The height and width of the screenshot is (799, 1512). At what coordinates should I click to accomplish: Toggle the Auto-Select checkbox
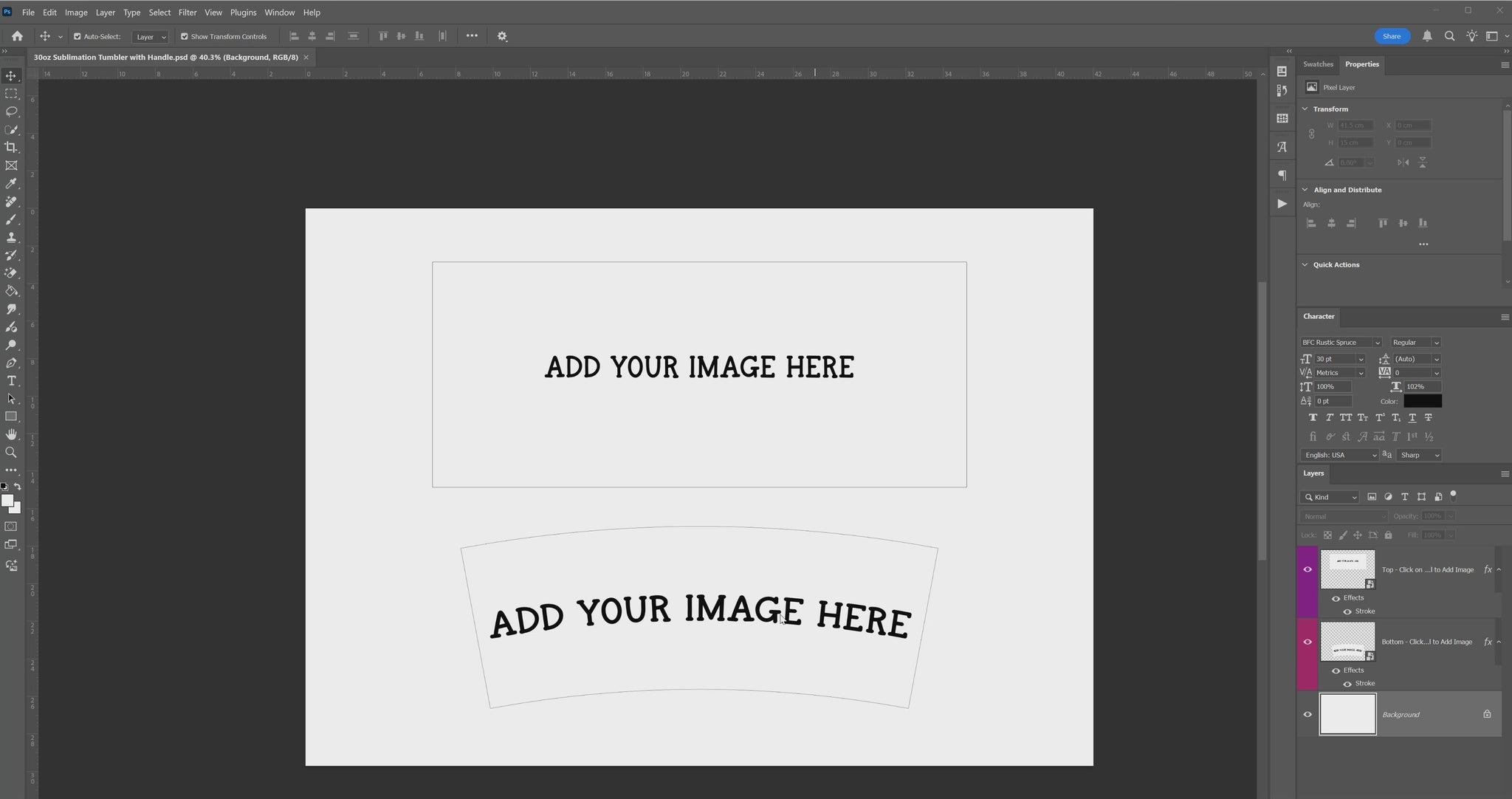pos(78,36)
